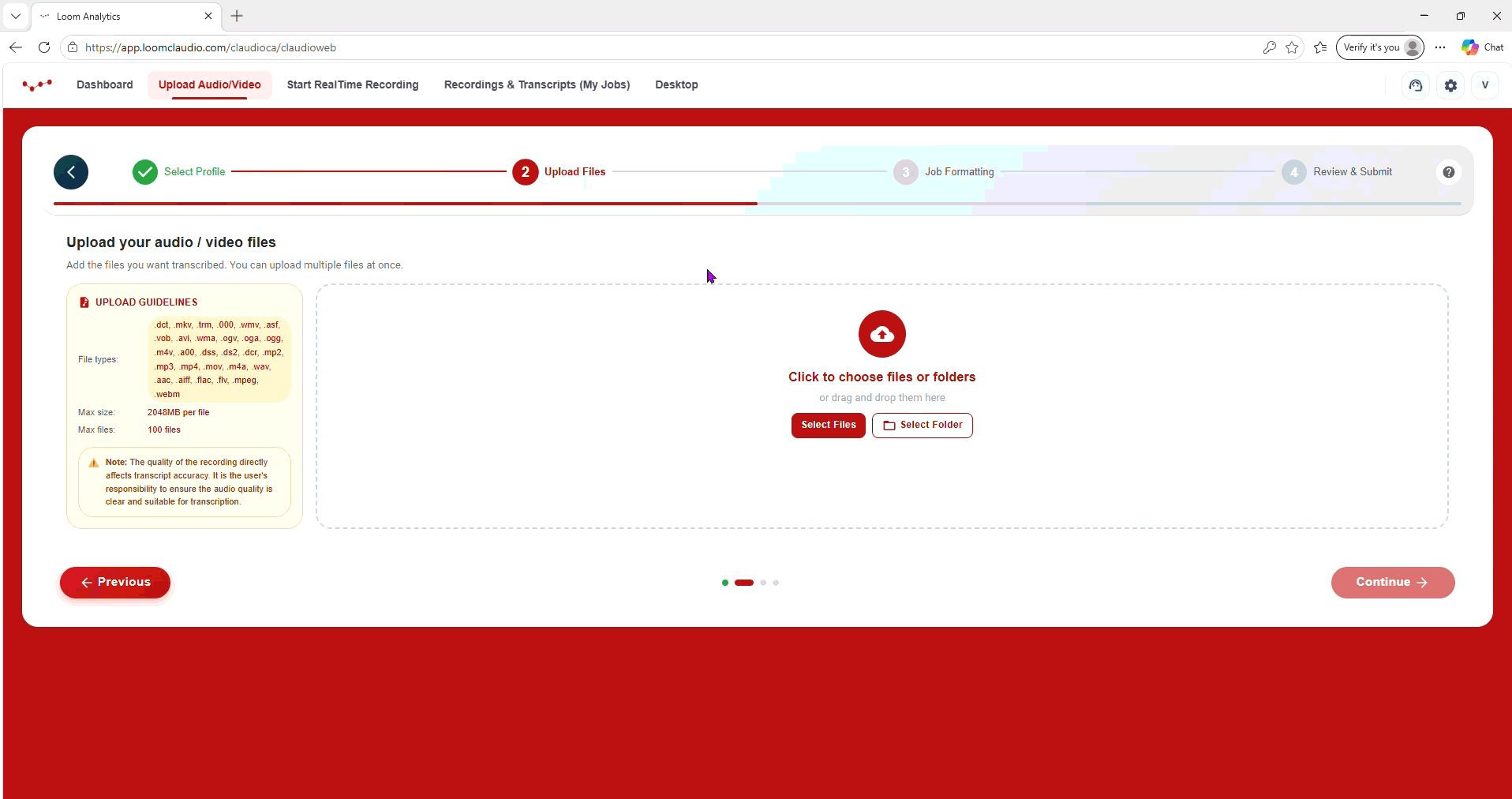Click 'Click to choose files or folders' text
Image resolution: width=1512 pixels, height=799 pixels.
coord(882,377)
